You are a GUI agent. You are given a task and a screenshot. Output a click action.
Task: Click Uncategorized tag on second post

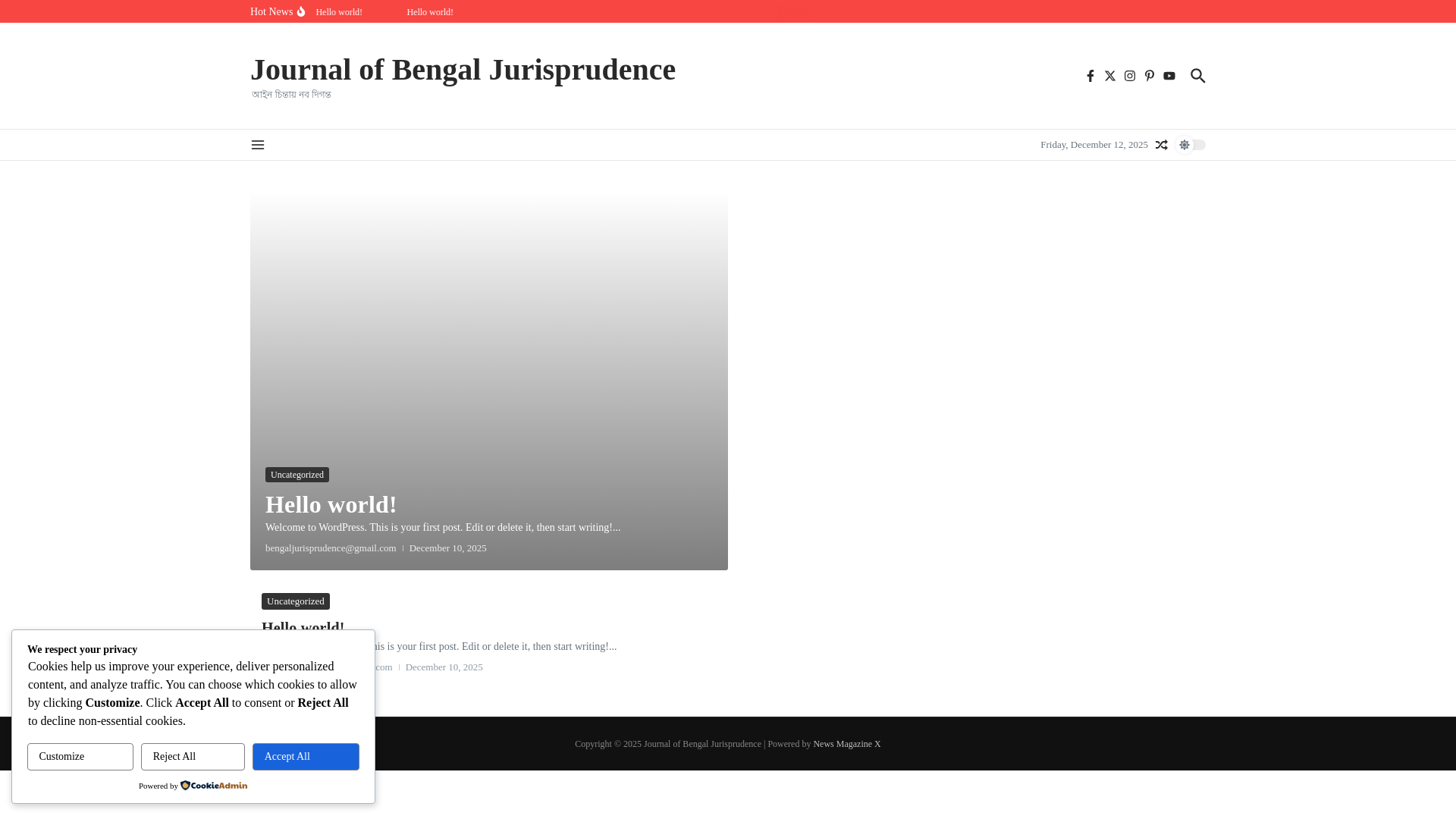tap(296, 601)
